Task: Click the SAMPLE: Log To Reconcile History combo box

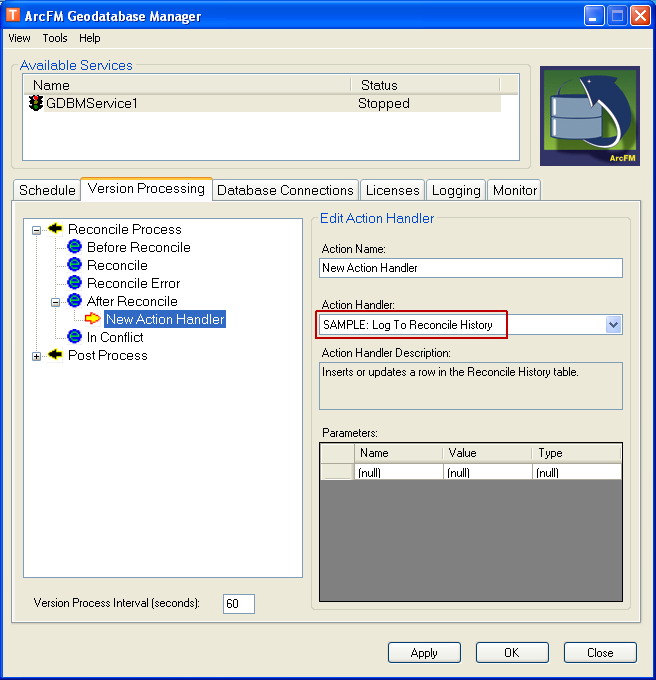Action: point(471,324)
